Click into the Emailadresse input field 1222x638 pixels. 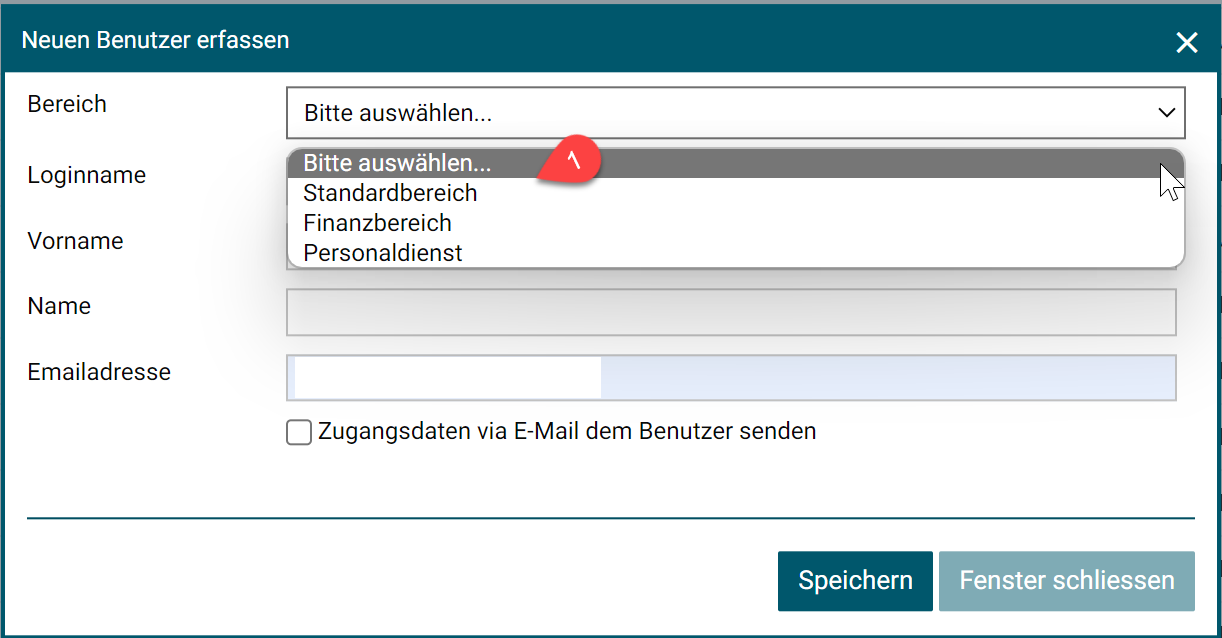click(730, 378)
